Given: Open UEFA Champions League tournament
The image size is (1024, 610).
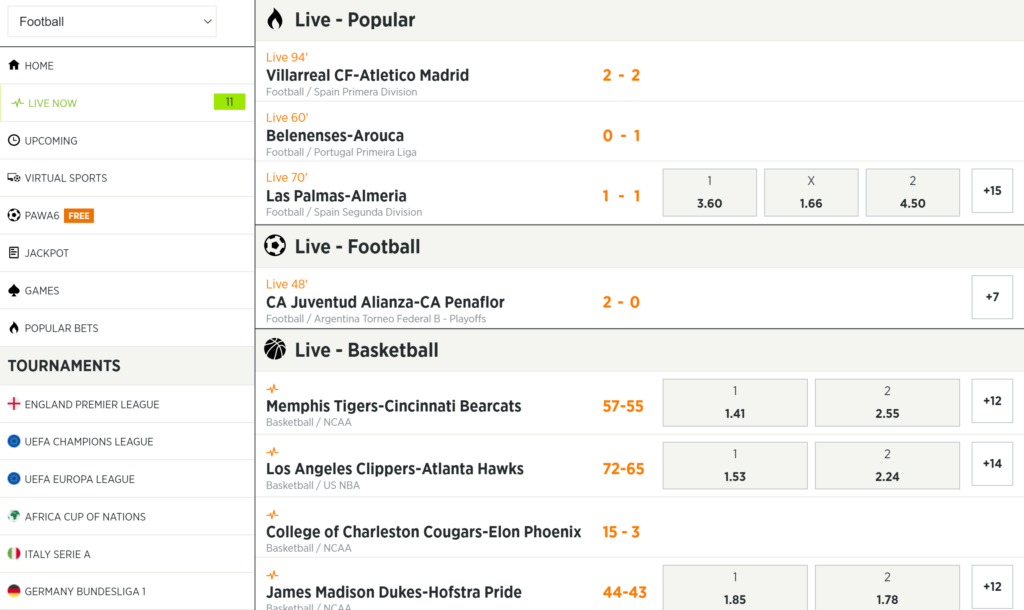Looking at the screenshot, I should point(89,442).
